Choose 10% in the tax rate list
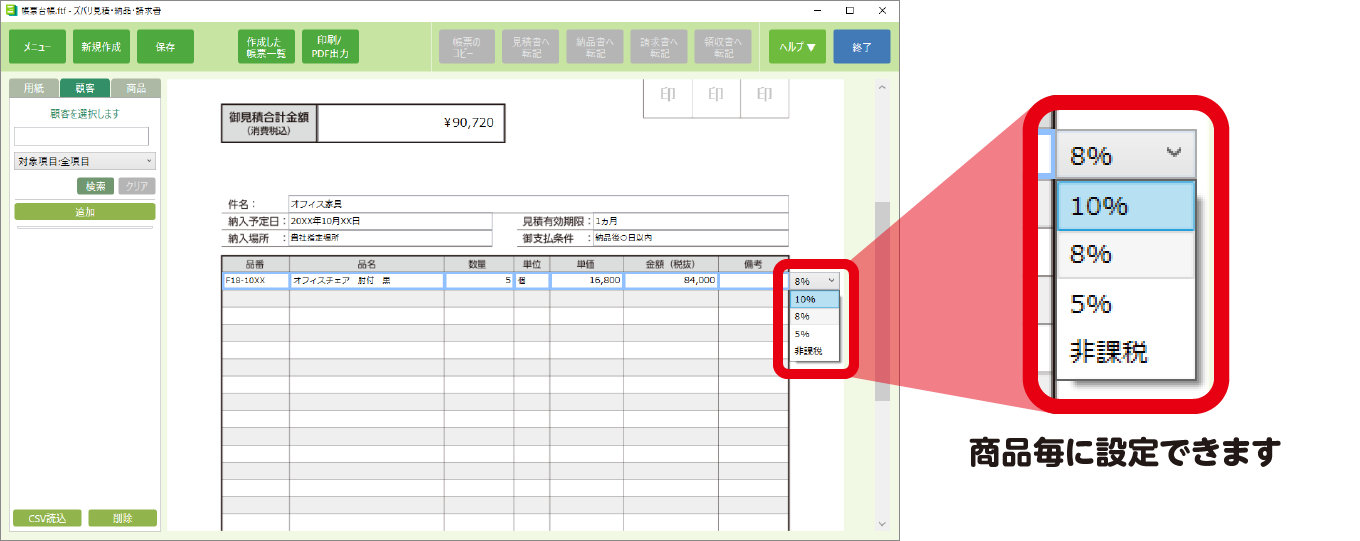This screenshot has width=1360, height=541. pyautogui.click(x=814, y=299)
